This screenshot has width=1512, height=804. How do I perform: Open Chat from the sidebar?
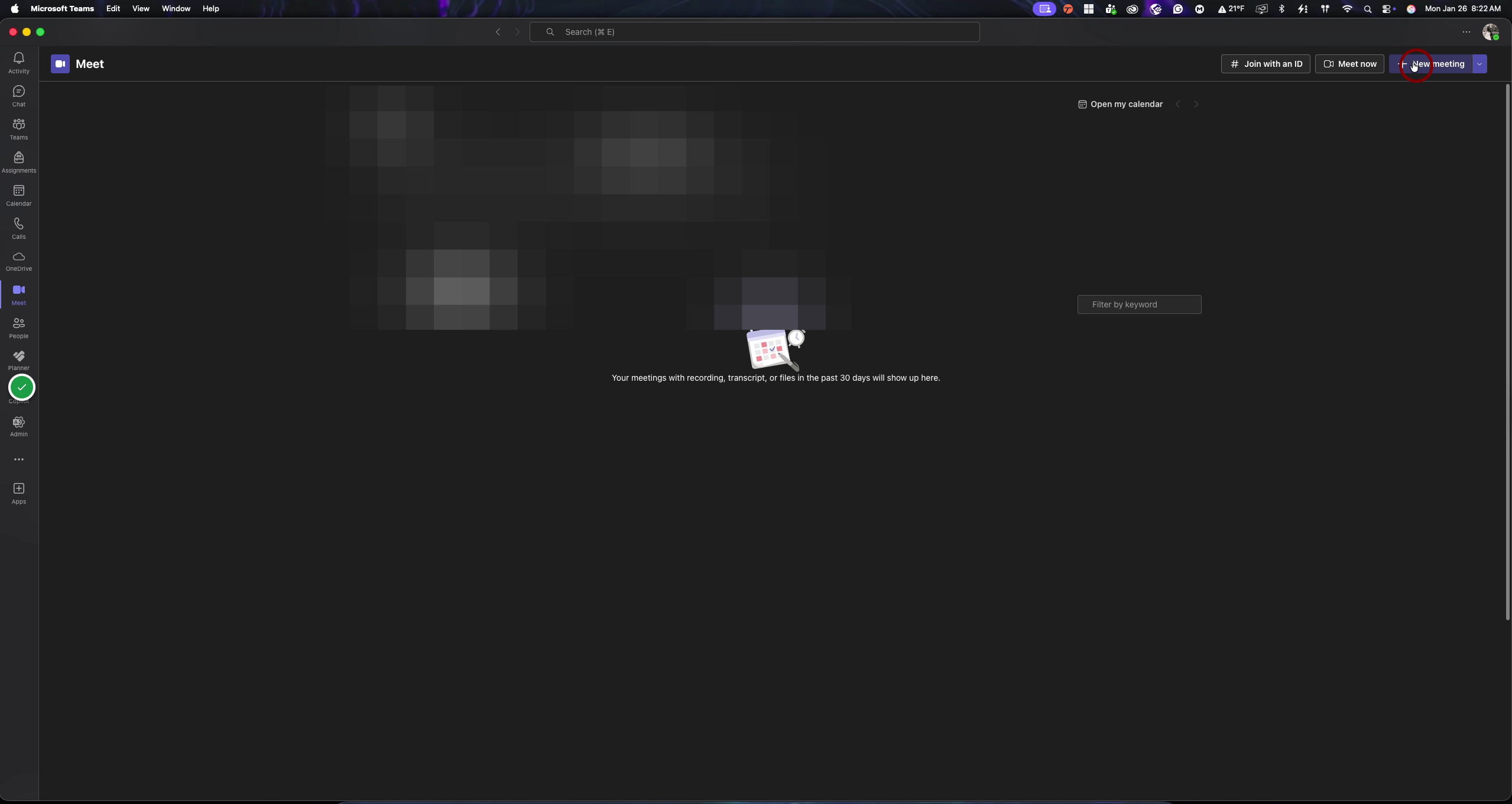click(19, 96)
